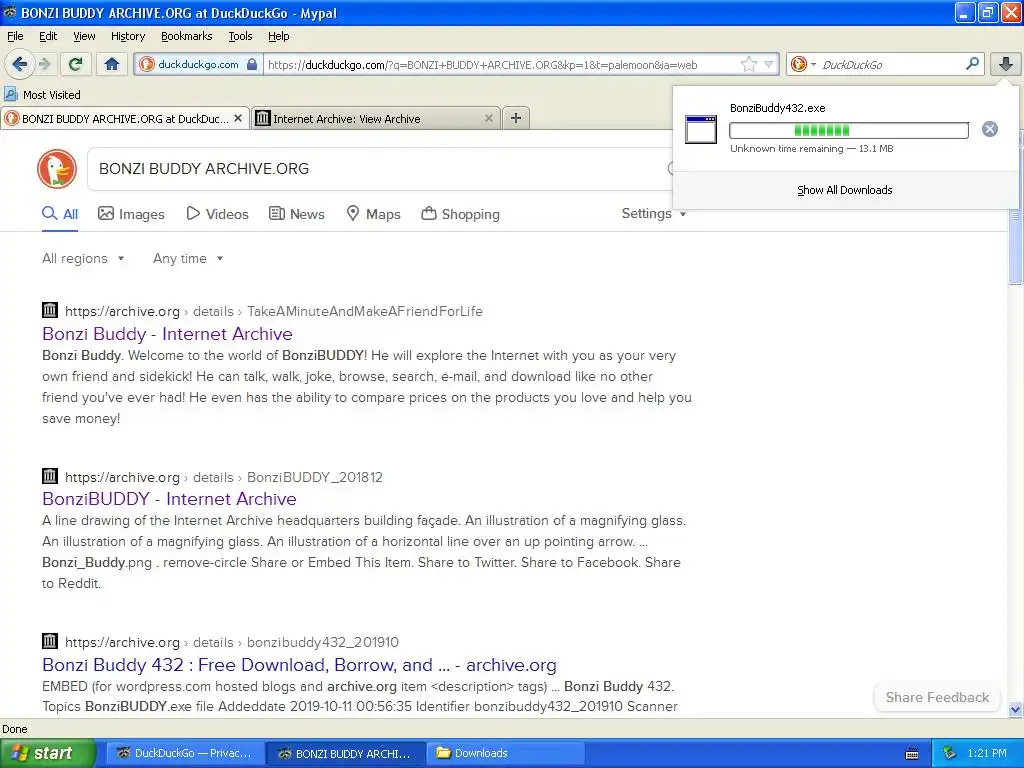
Task: Close the Internet Archive tab
Action: [x=488, y=118]
